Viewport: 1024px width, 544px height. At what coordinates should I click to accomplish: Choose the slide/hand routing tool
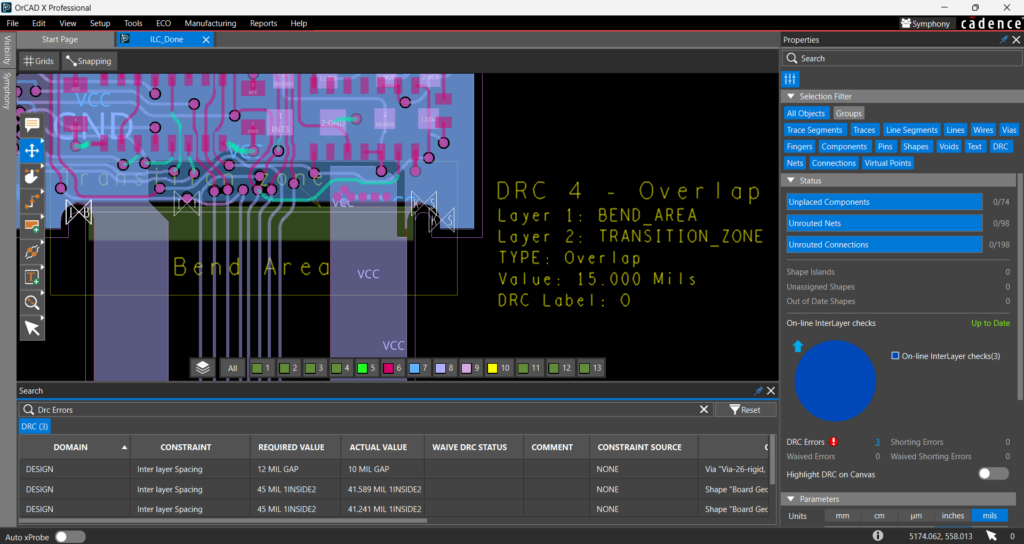32,176
